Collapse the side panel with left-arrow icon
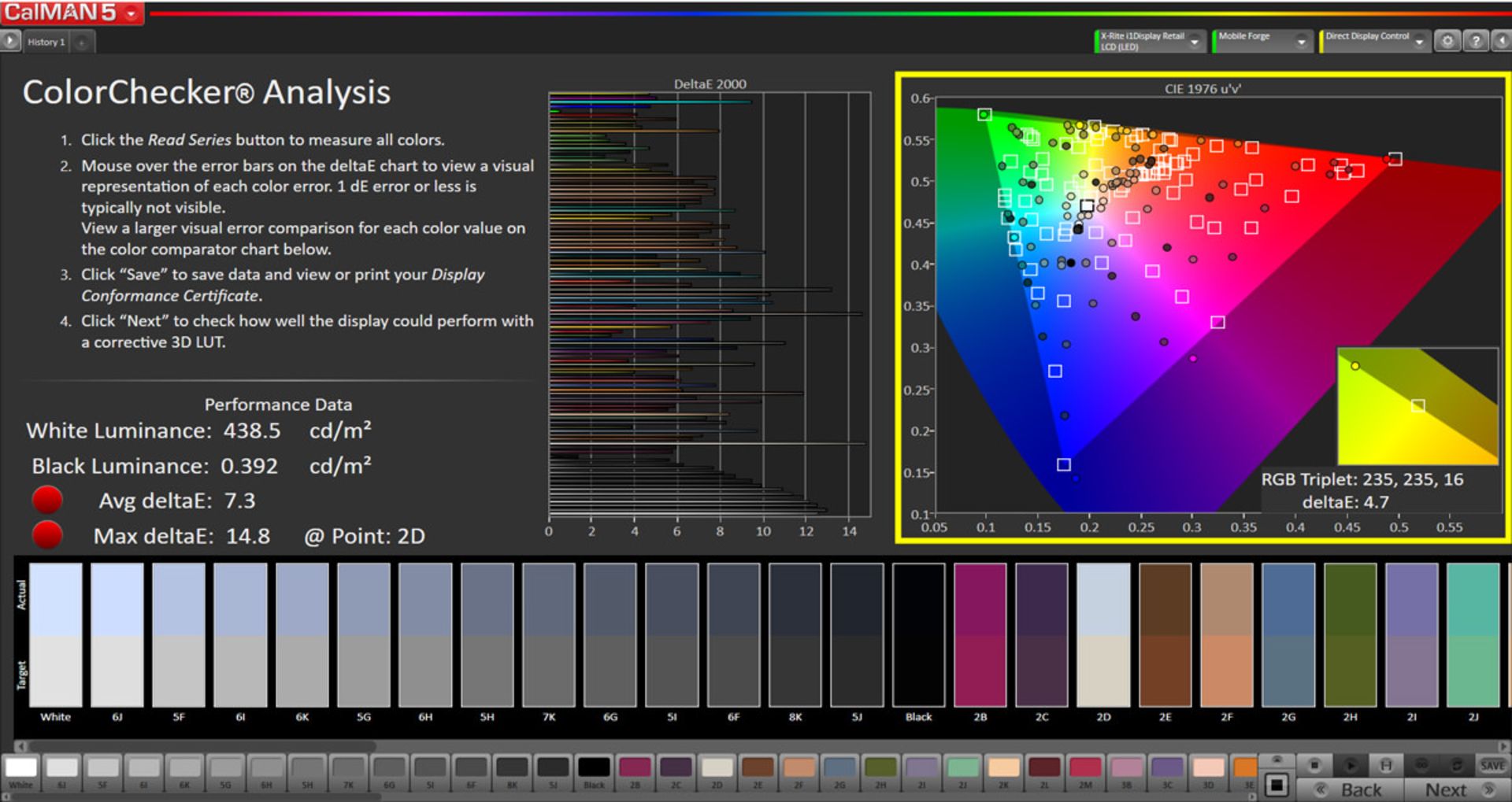Screen dimensions: 1512x802 click(x=1501, y=41)
